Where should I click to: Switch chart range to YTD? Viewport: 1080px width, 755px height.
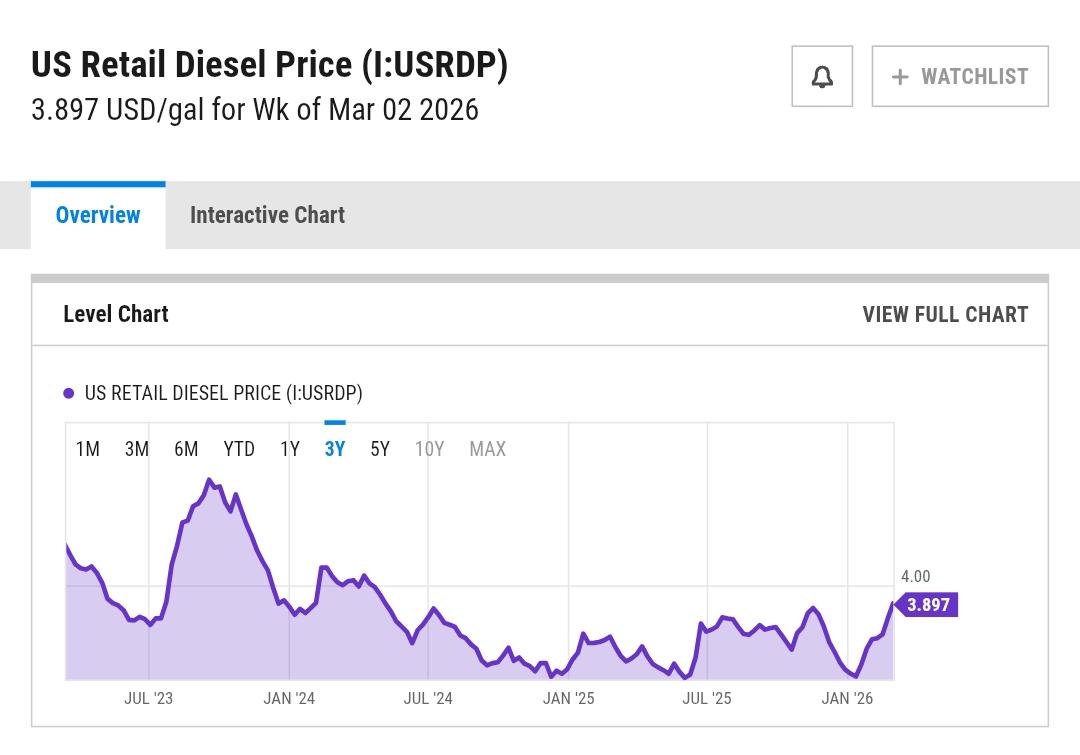(x=239, y=449)
